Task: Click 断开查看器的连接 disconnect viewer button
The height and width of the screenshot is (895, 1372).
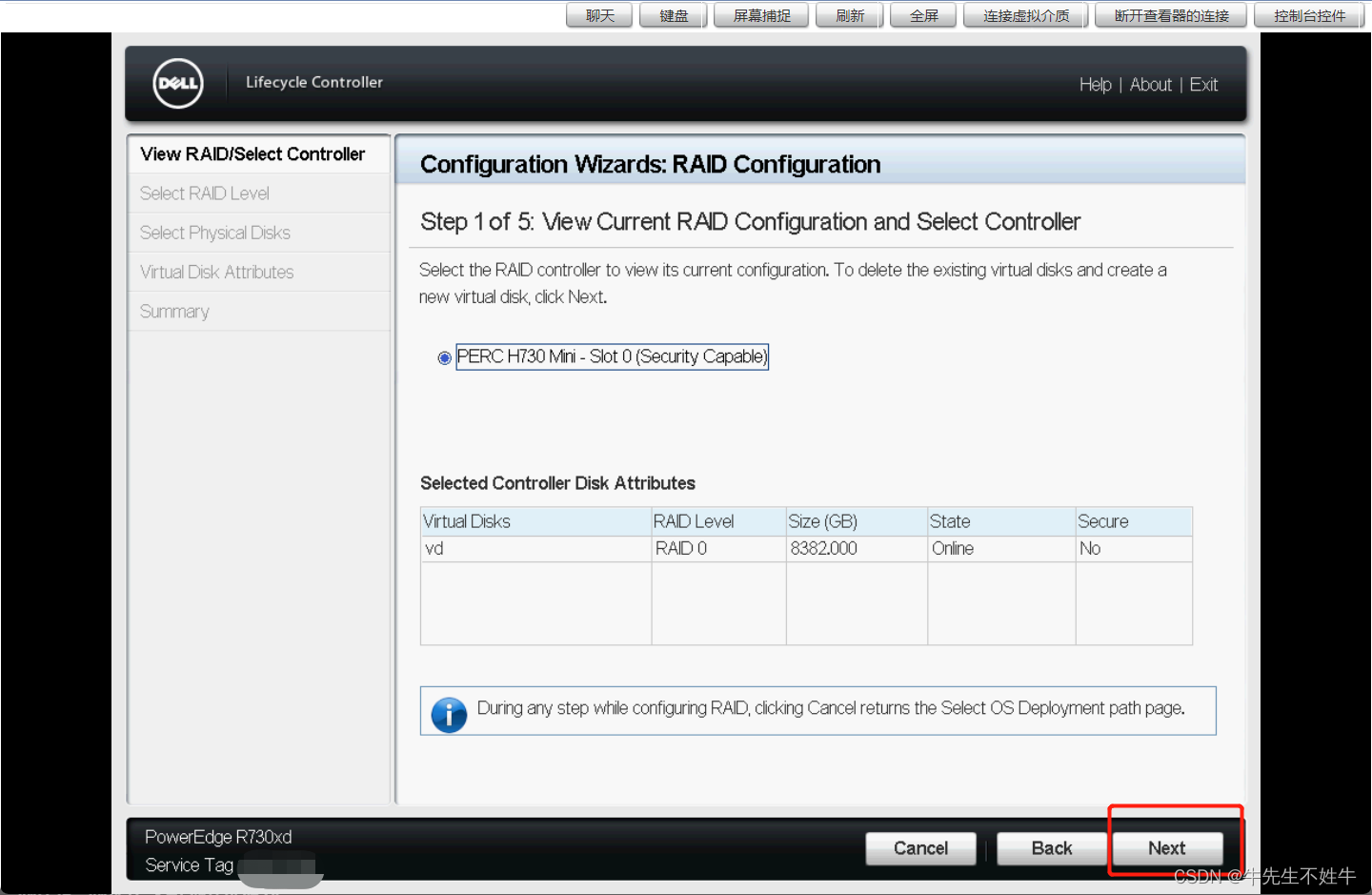Action: tap(1171, 15)
